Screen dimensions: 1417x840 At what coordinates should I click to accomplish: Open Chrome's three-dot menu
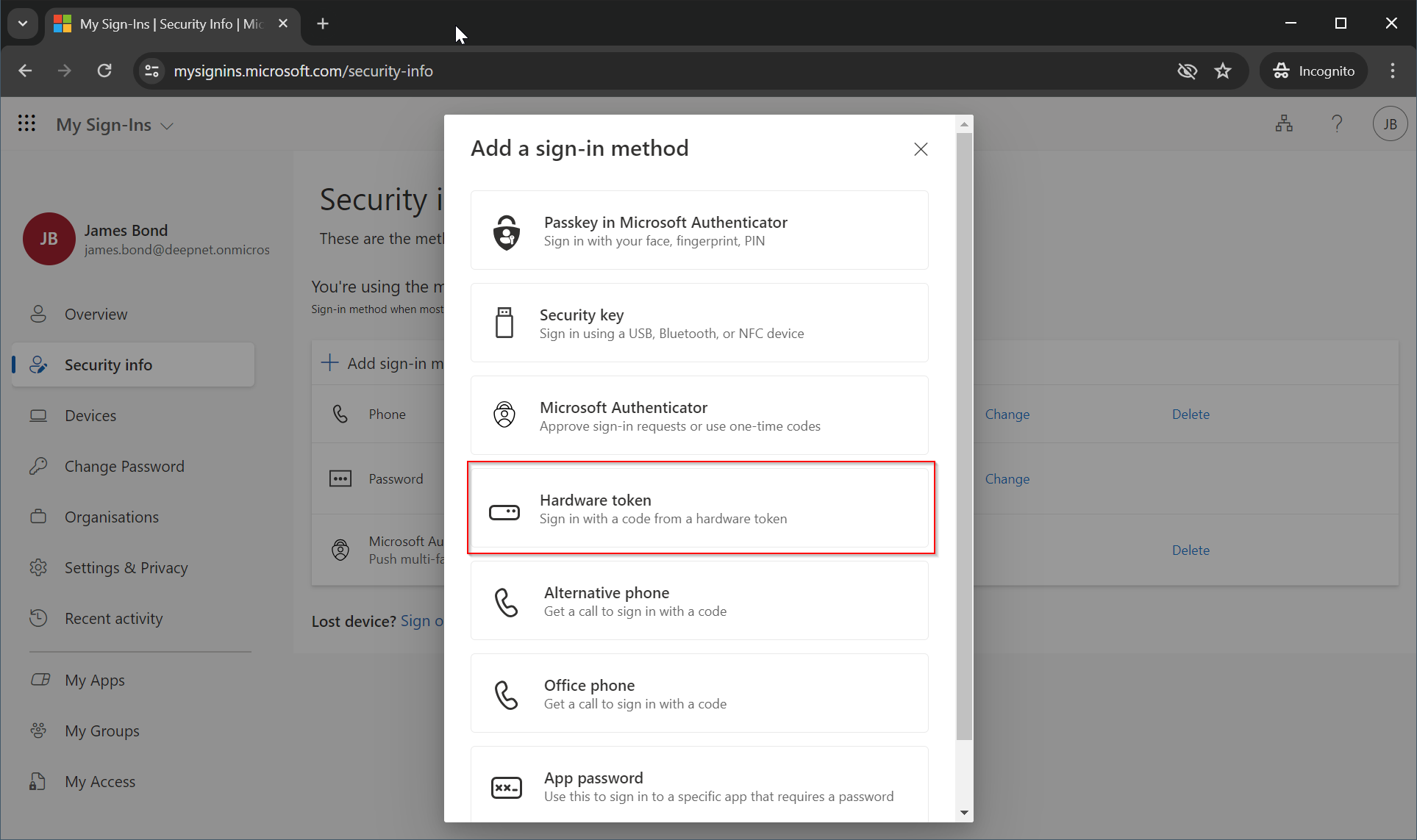(x=1392, y=71)
